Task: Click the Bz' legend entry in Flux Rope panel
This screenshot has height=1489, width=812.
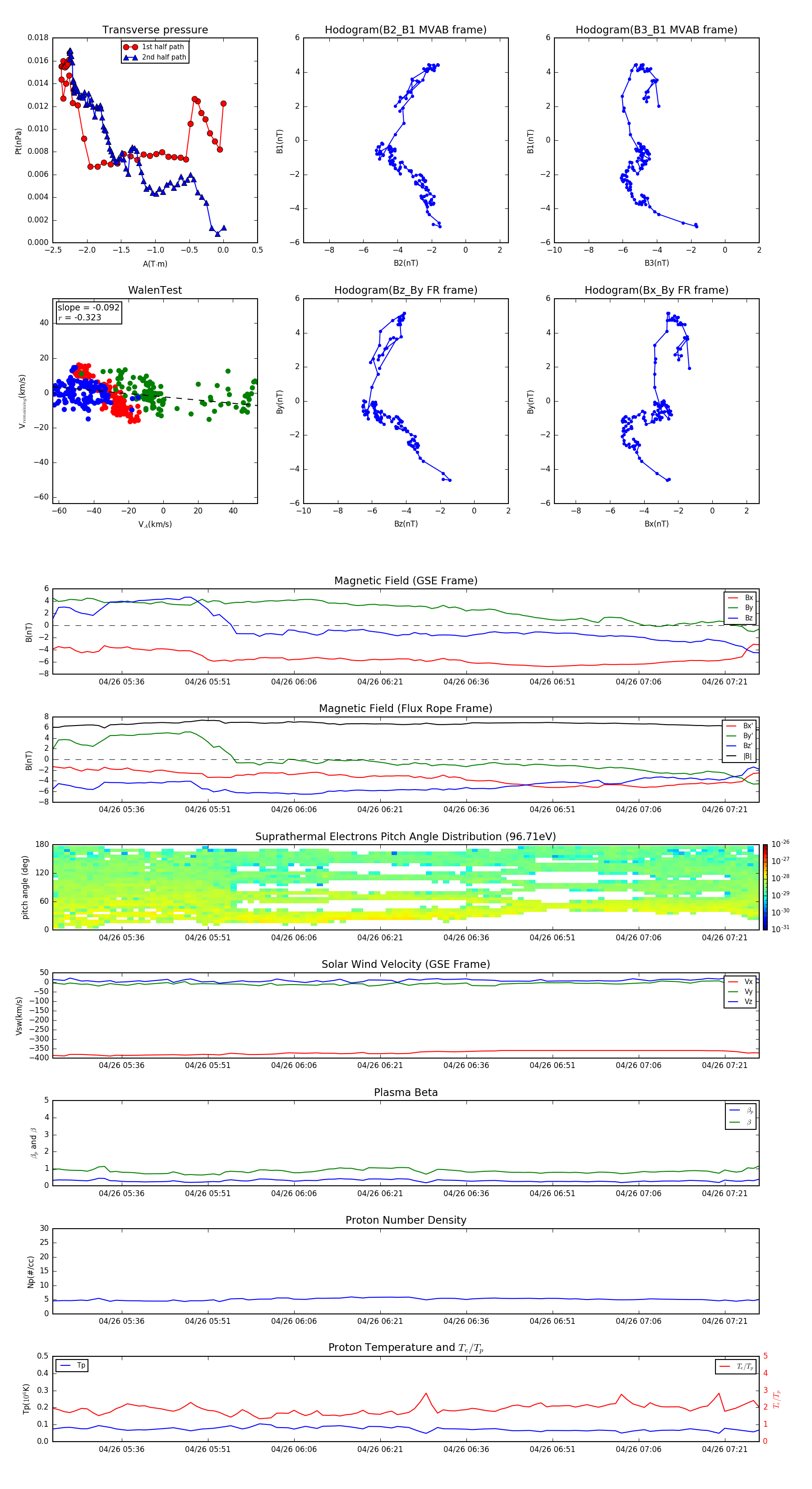Action: (x=739, y=746)
